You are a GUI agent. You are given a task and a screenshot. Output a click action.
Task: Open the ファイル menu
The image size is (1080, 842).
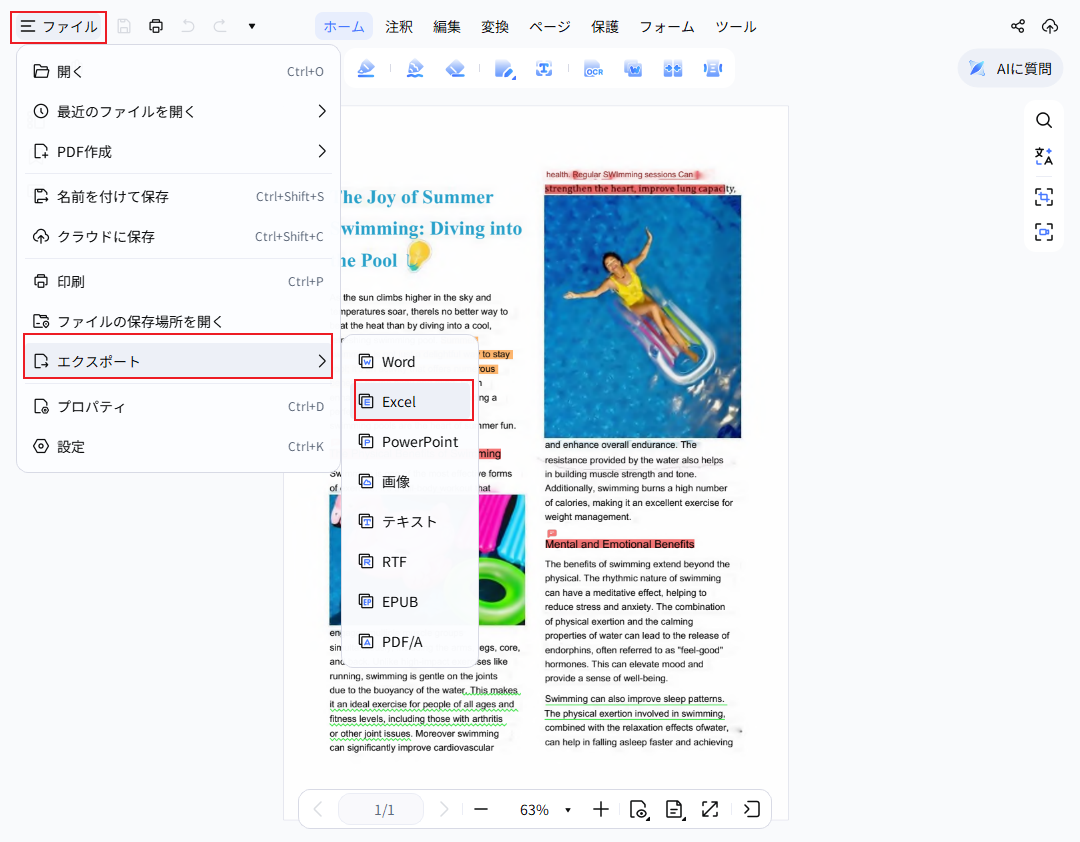coord(59,27)
